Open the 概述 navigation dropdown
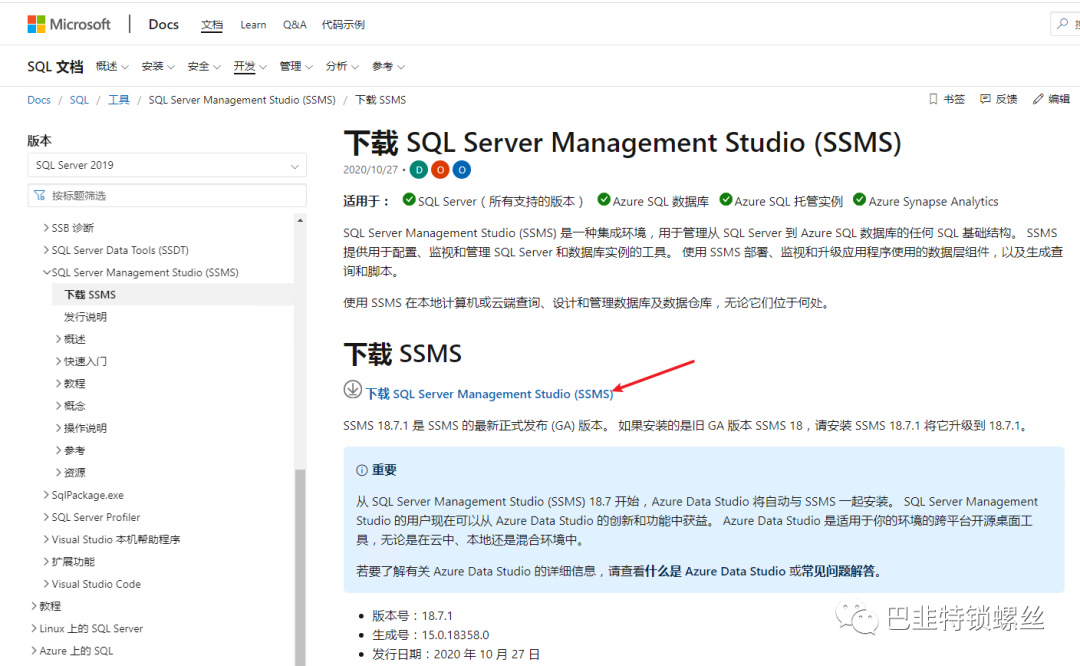The image size is (1080, 666). 112,66
